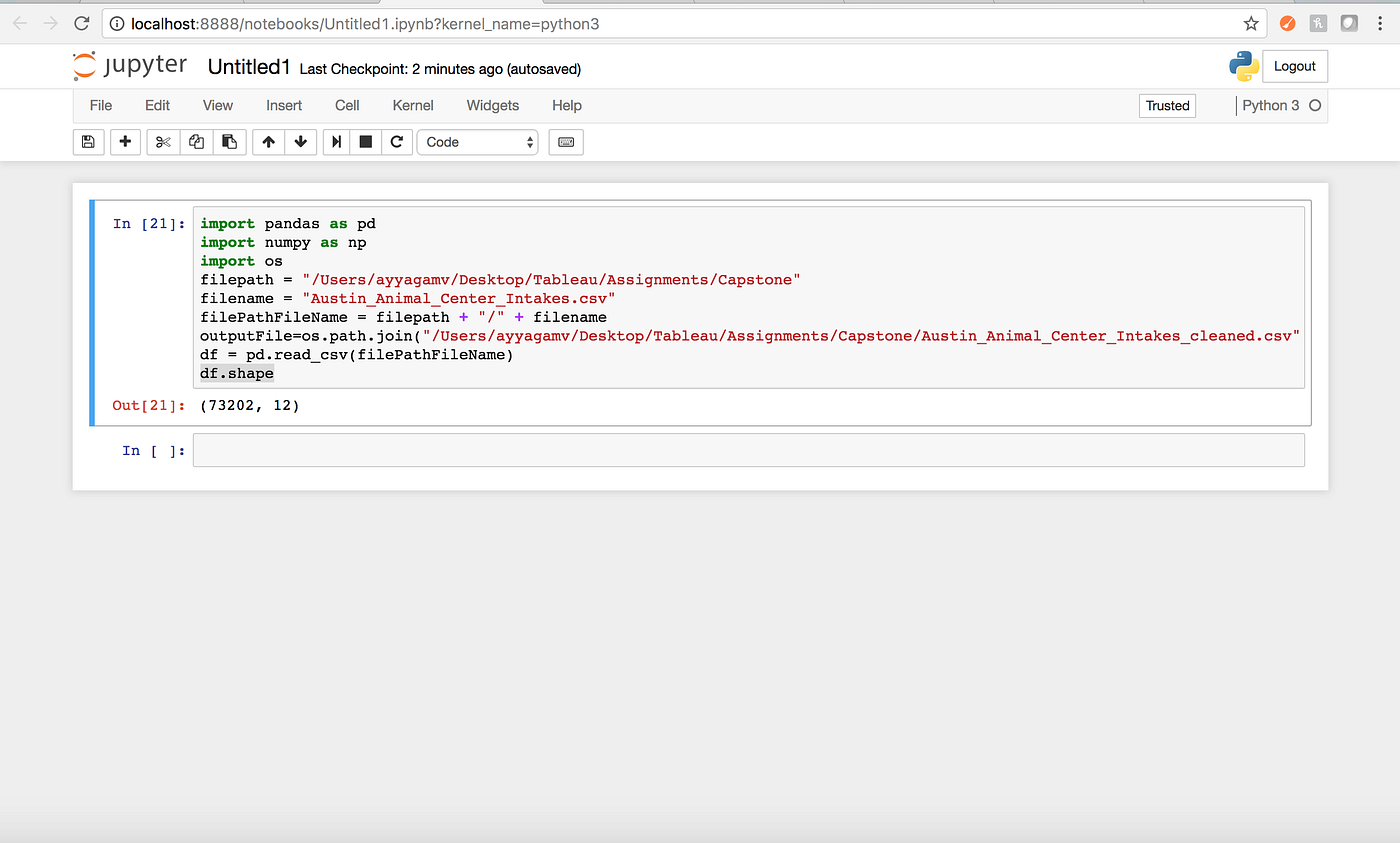Click the Trusted notebook status button
The width and height of the screenshot is (1400, 843).
click(1167, 105)
